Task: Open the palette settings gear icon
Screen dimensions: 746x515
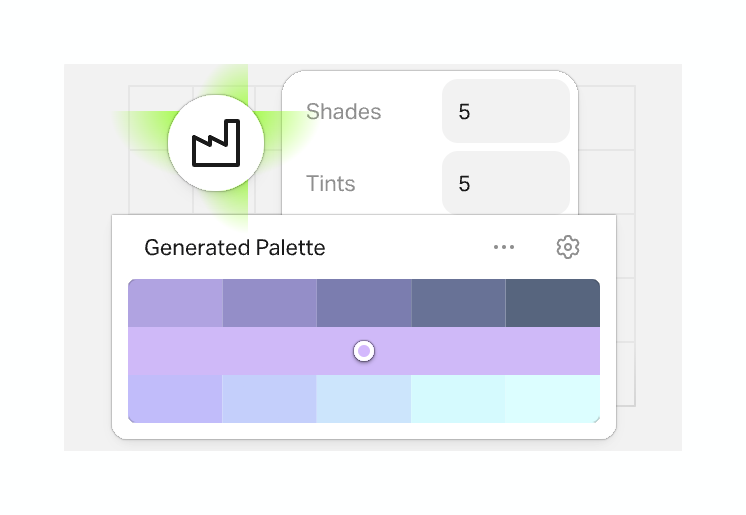Action: tap(568, 247)
